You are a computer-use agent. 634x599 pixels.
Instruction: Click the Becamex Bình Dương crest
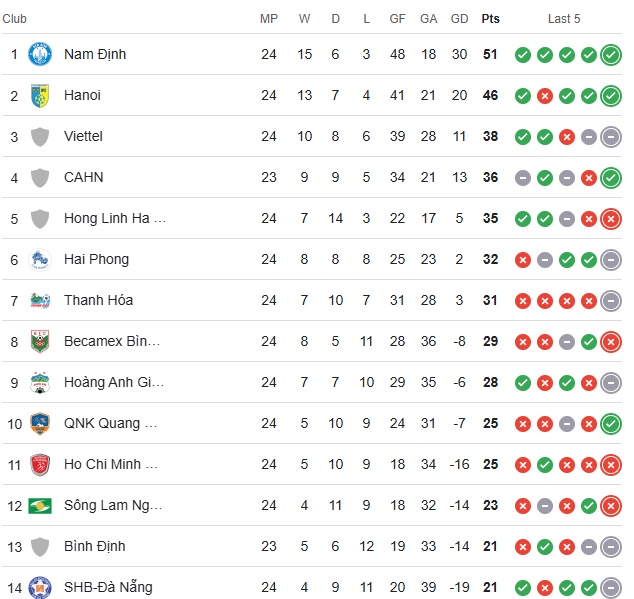pyautogui.click(x=40, y=341)
